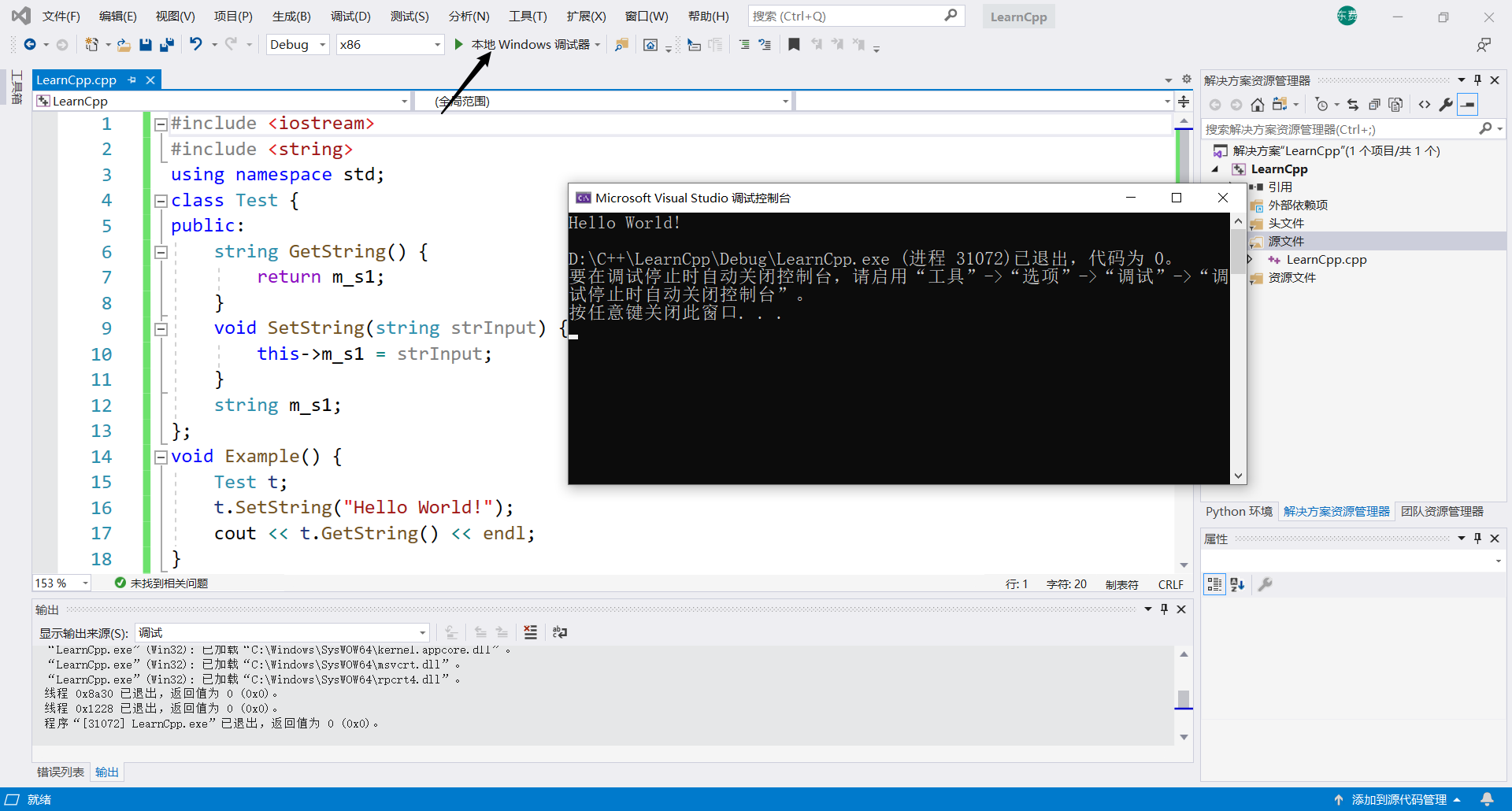Image resolution: width=1512 pixels, height=811 pixels.
Task: Open the LearnCpp project scope dropdown
Action: point(222,101)
